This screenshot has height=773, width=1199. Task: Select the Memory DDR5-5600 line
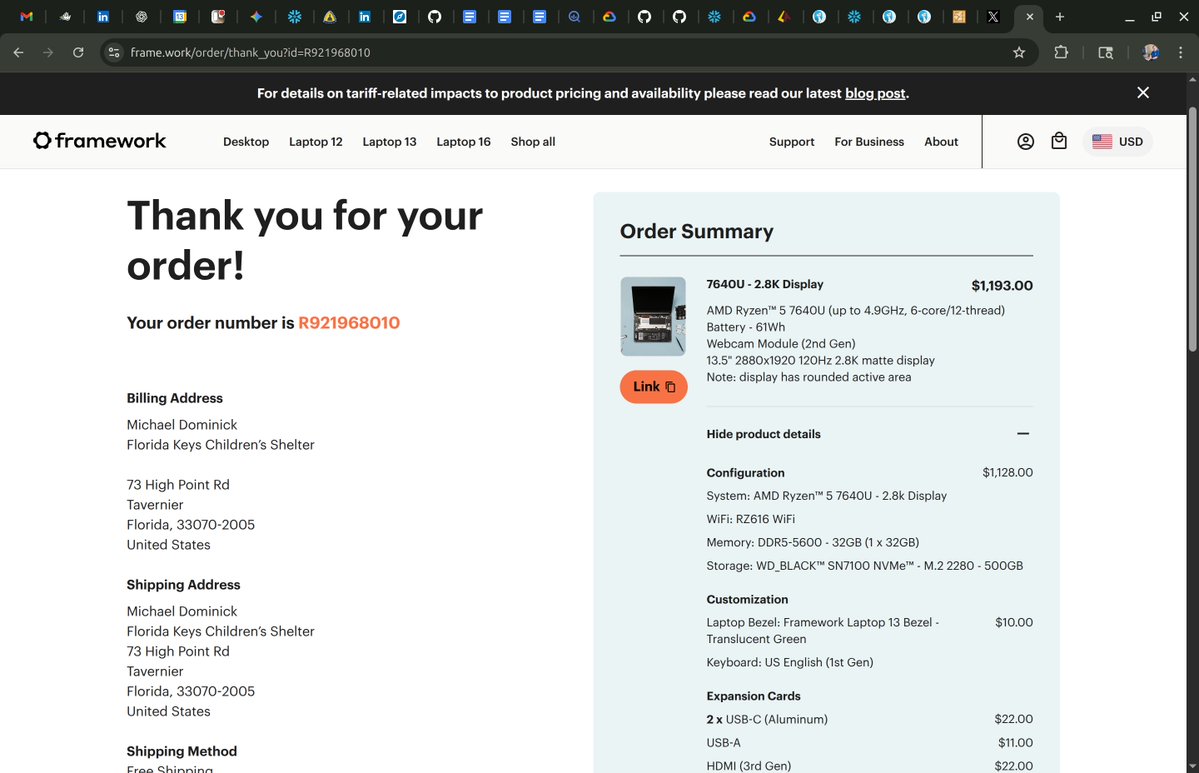coord(813,543)
